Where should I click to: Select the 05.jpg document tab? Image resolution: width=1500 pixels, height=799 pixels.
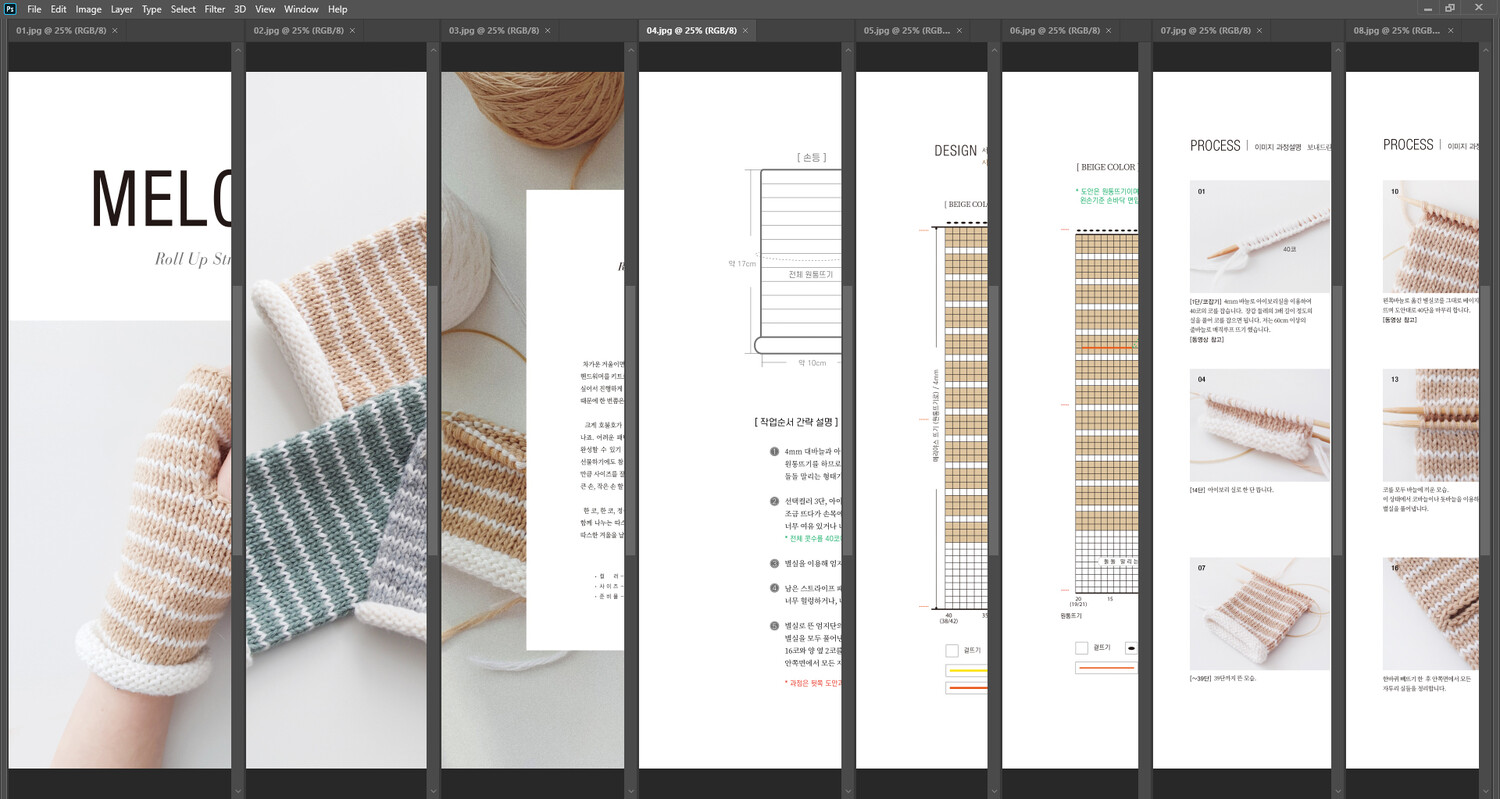pos(906,31)
